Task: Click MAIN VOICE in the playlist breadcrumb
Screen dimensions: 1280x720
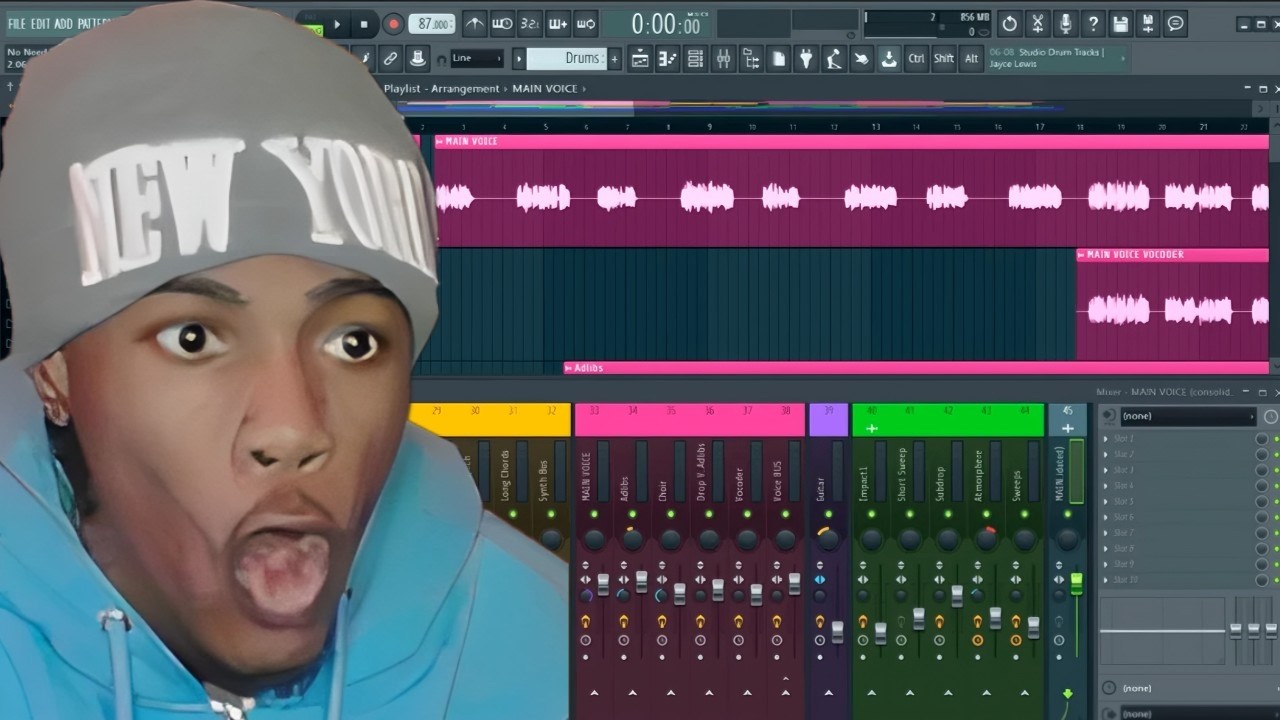Action: tap(545, 89)
